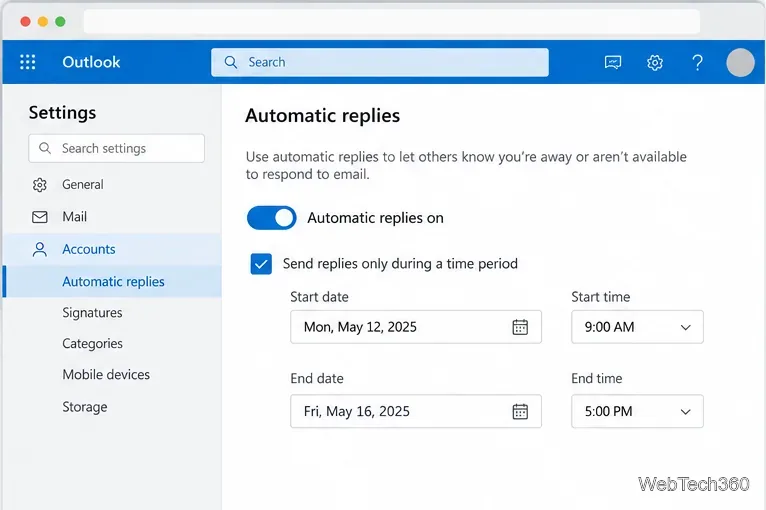Click the browser address bar
Screen dimensions: 766x510
click(x=392, y=21)
